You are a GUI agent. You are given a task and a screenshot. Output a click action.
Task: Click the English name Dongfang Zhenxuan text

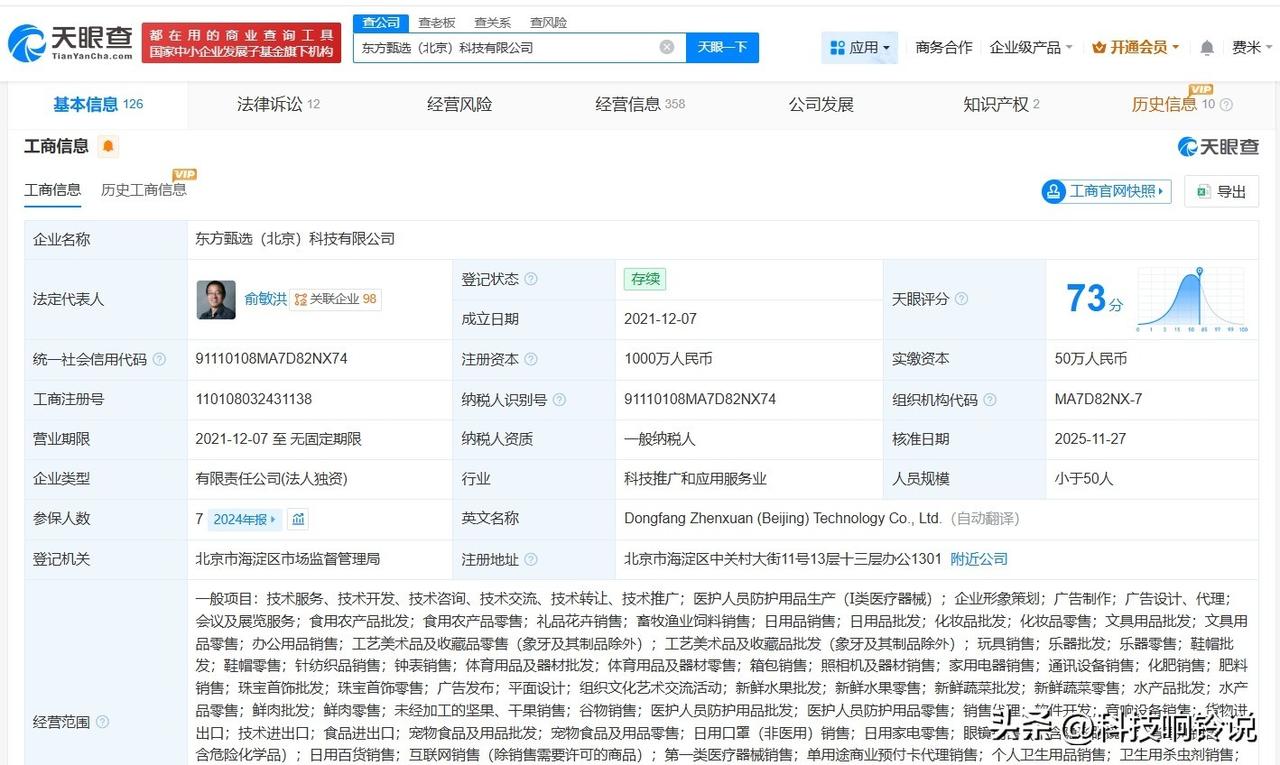point(783,519)
